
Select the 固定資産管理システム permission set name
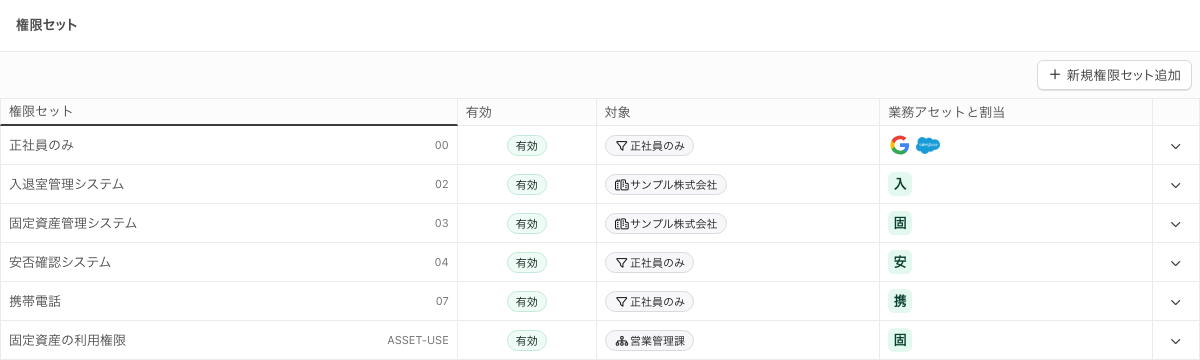(x=73, y=223)
